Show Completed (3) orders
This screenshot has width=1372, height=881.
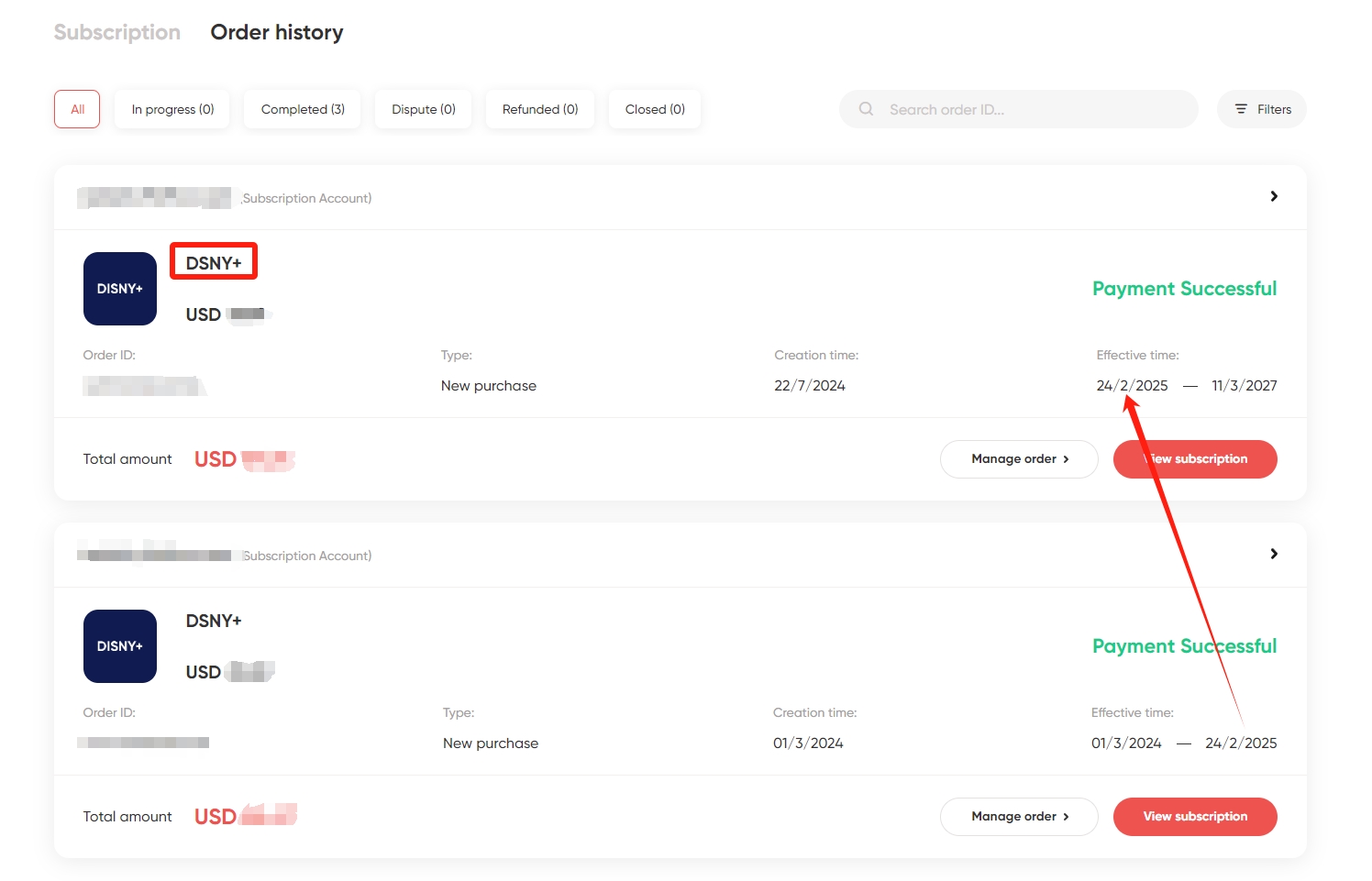click(303, 109)
